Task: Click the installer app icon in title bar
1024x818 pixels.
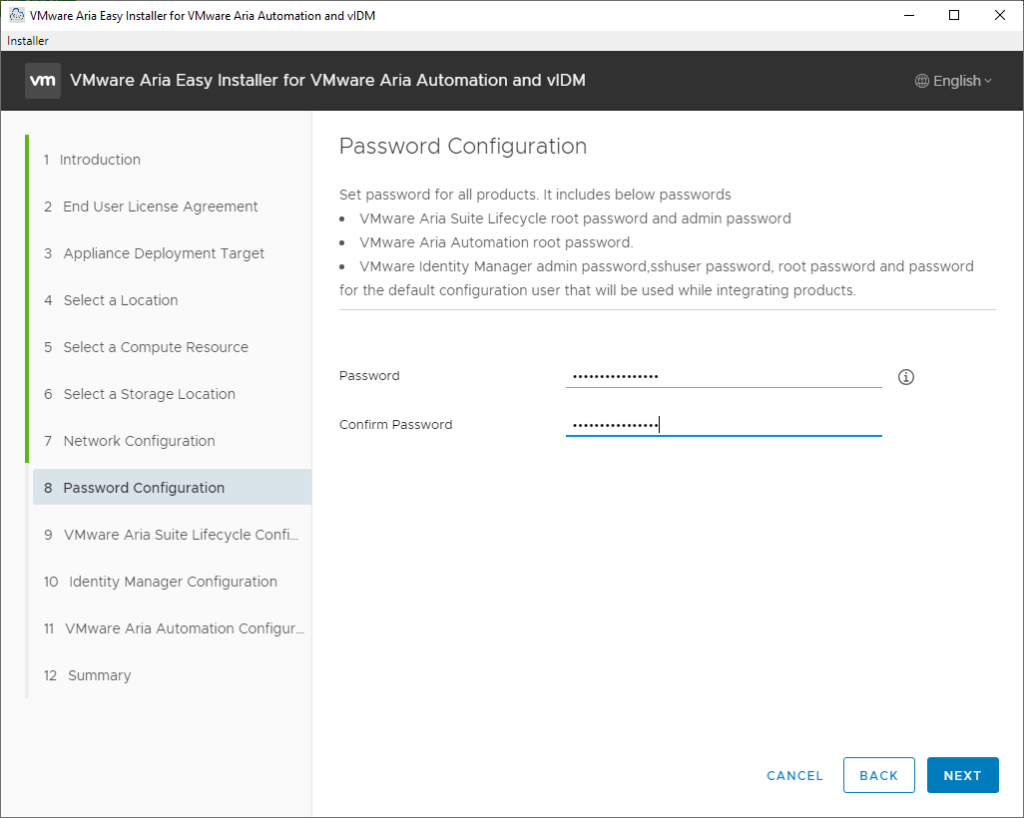Action: [x=16, y=16]
